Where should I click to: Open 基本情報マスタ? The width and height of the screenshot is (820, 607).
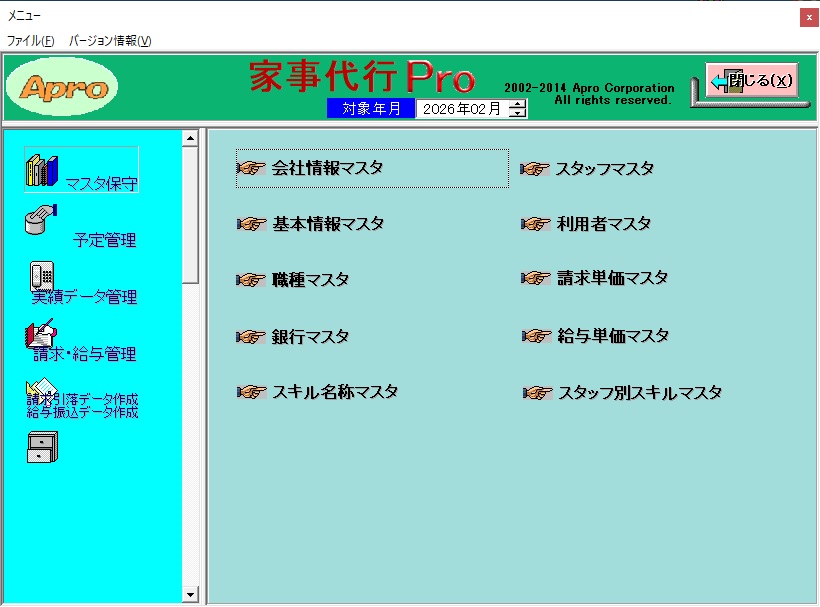tap(327, 224)
